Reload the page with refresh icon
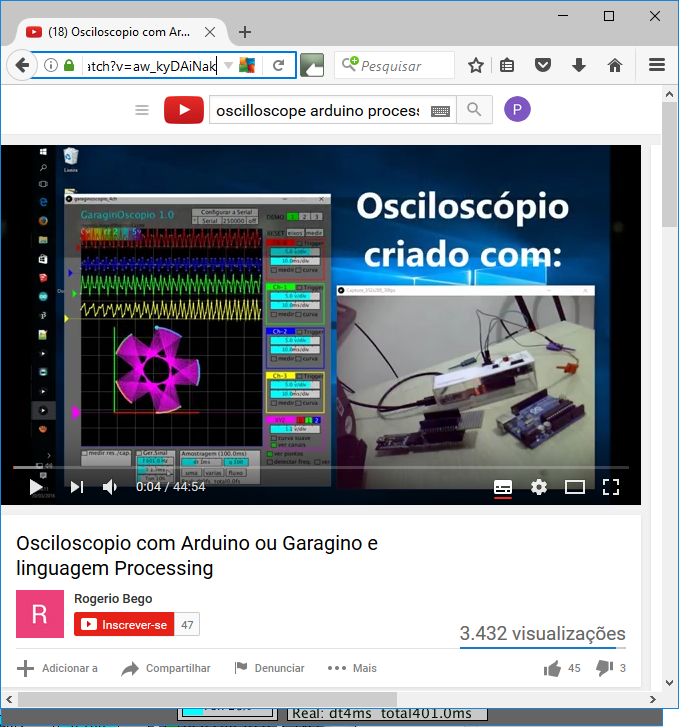The height and width of the screenshot is (727, 679). click(x=278, y=65)
